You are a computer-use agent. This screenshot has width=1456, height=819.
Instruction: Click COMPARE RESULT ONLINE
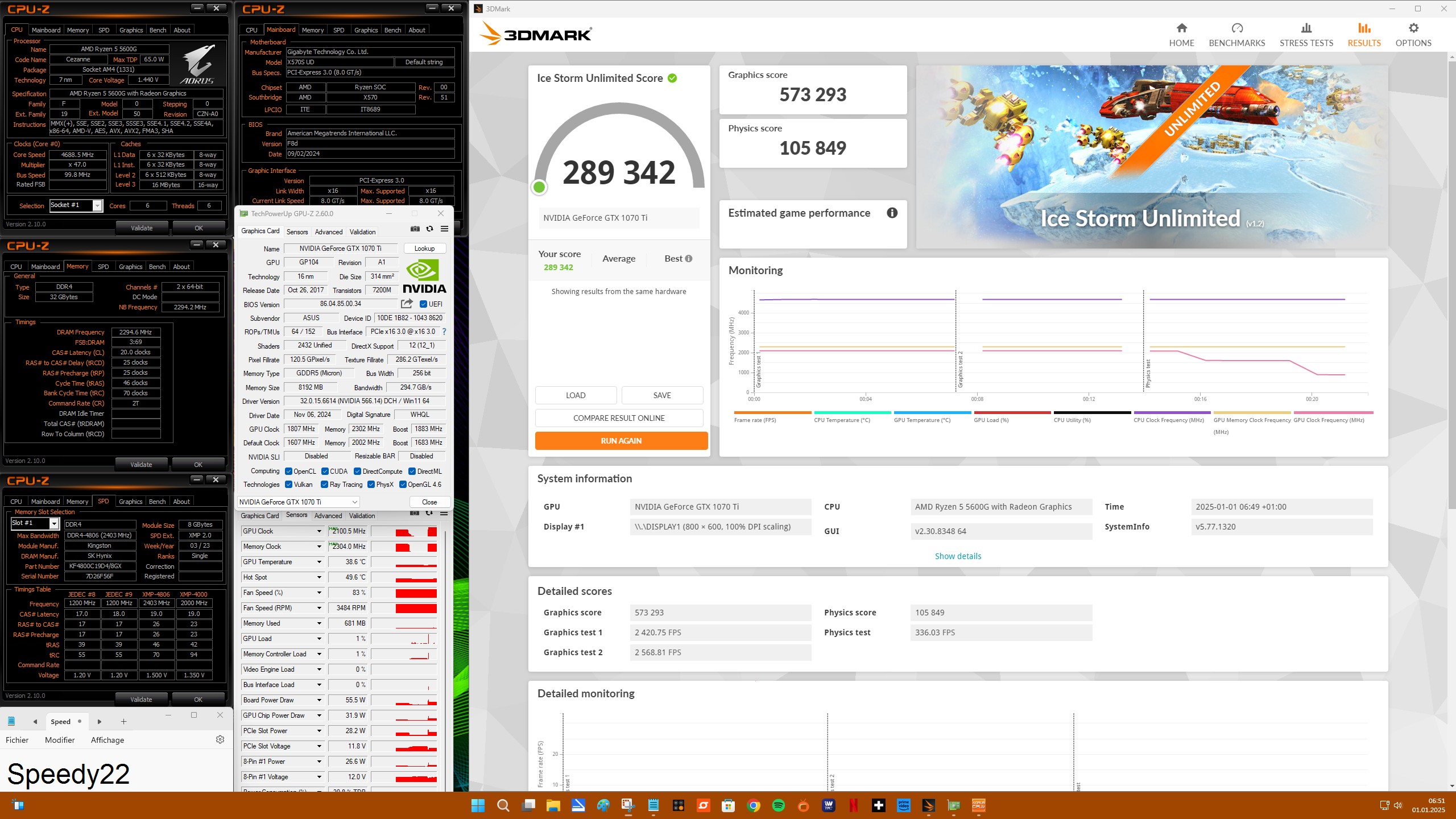[619, 418]
